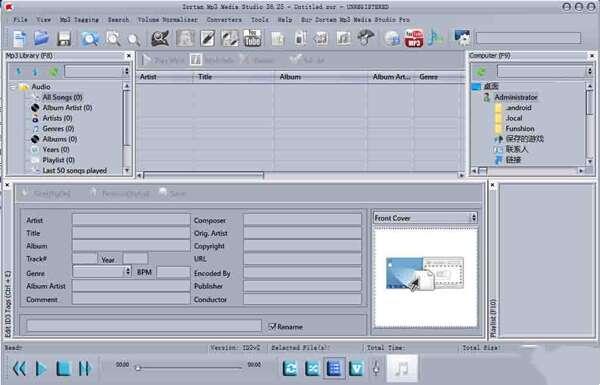Sort by the Artist column header

coord(165,77)
